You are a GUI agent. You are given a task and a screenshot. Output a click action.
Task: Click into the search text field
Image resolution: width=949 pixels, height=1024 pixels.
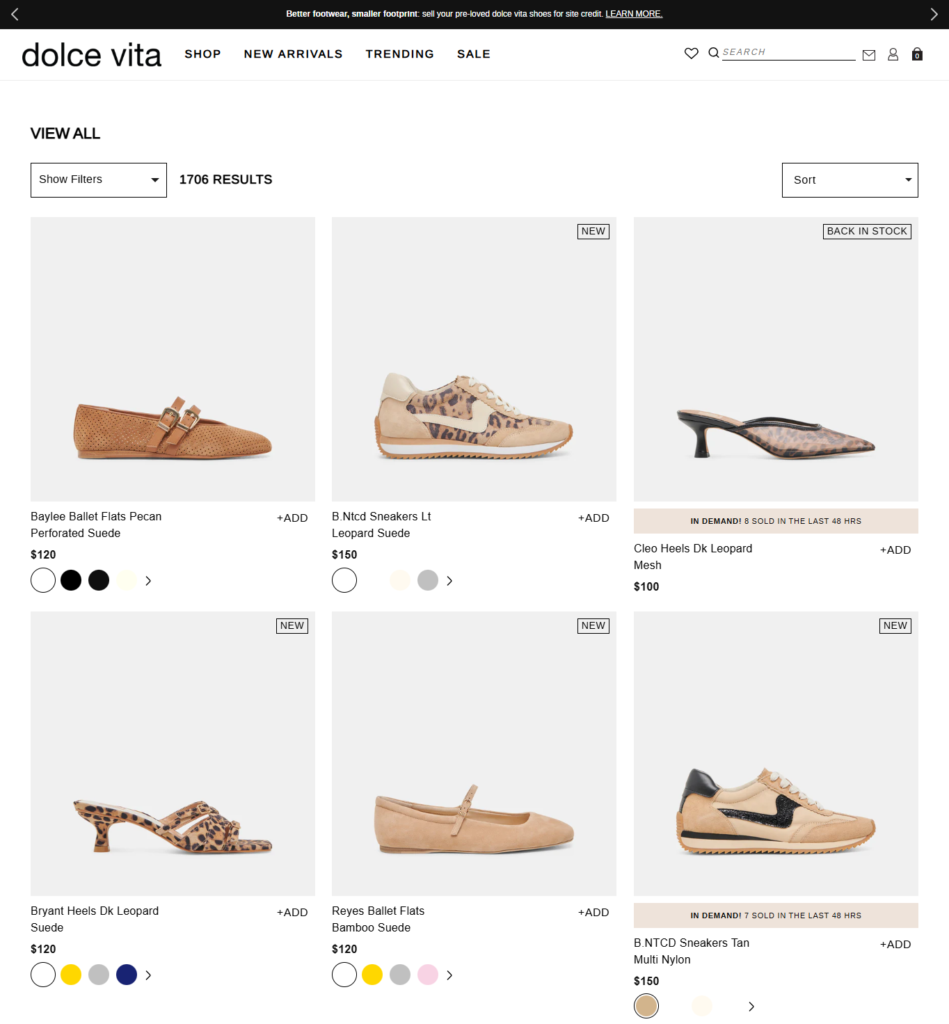coord(788,53)
